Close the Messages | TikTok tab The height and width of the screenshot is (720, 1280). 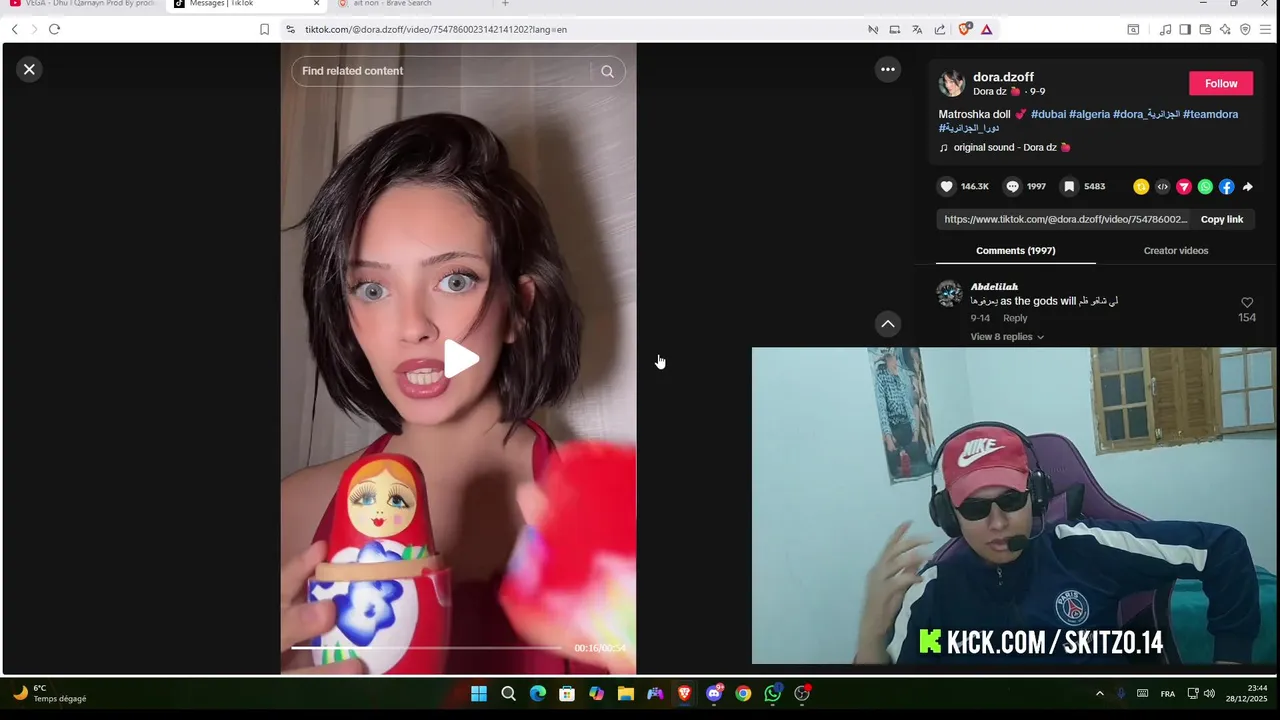(x=316, y=4)
